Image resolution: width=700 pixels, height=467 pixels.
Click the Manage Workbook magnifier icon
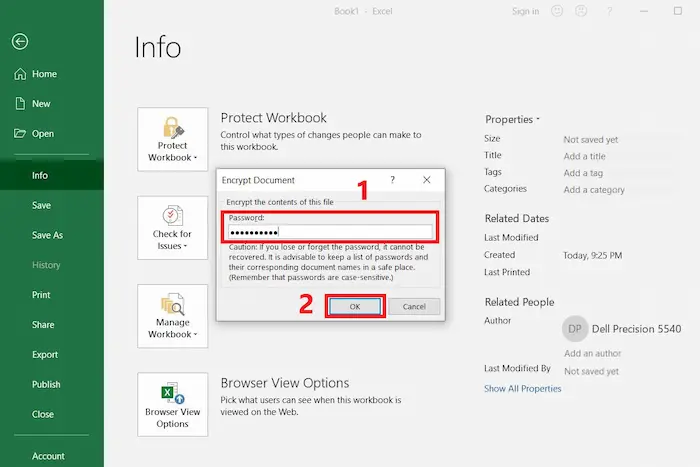click(172, 304)
